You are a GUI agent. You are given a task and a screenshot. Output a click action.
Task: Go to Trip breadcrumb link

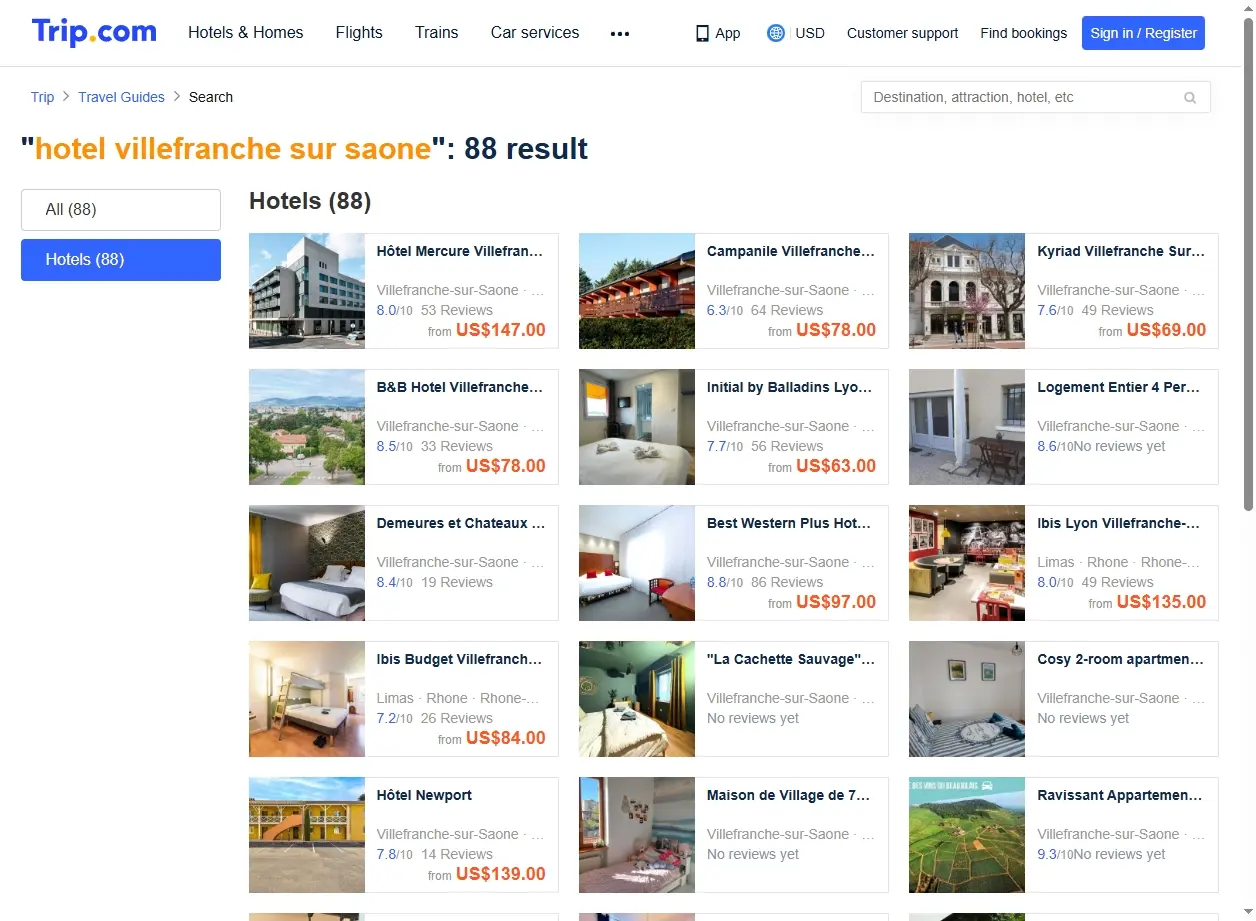pos(42,97)
